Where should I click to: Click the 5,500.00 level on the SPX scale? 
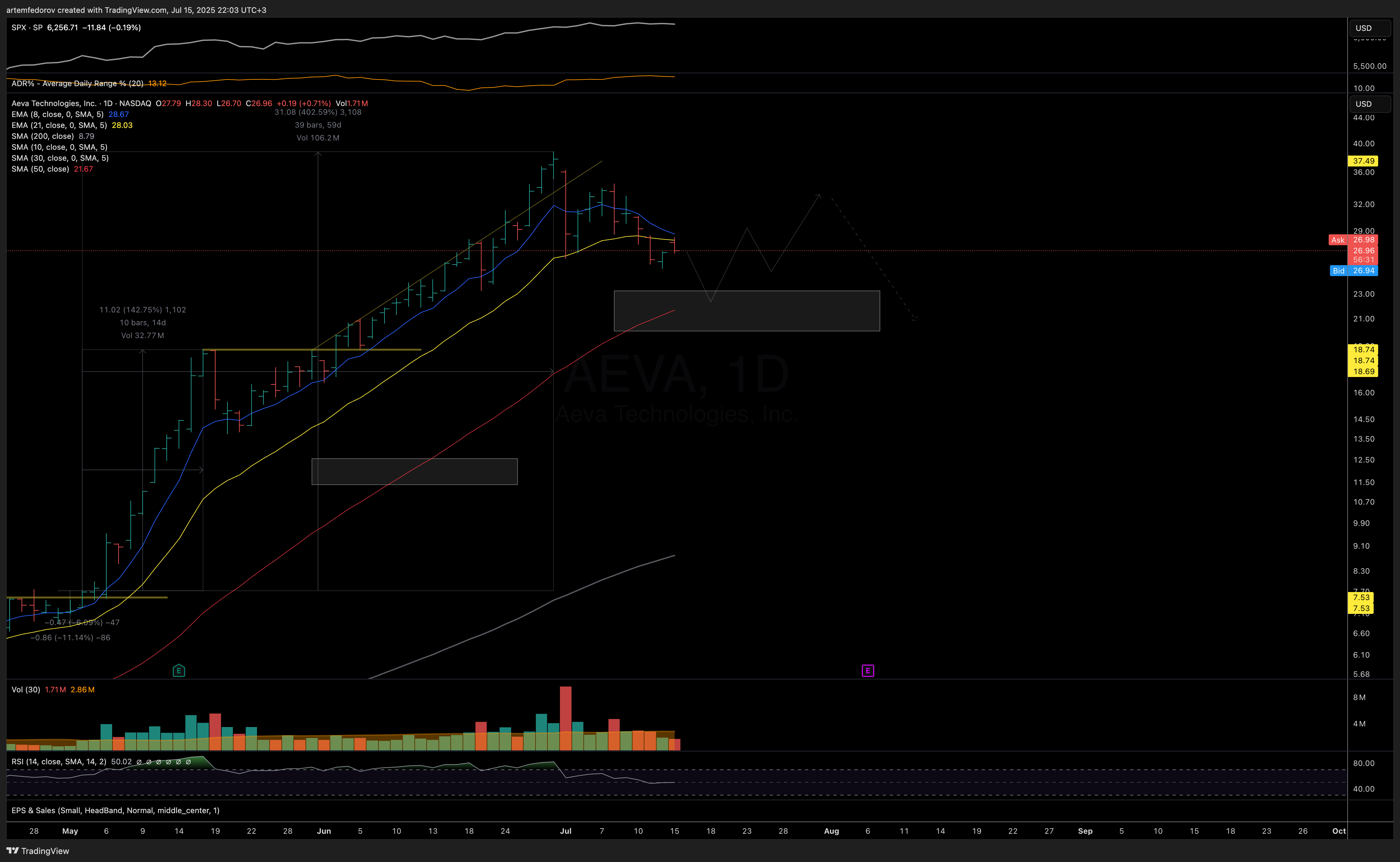1370,66
